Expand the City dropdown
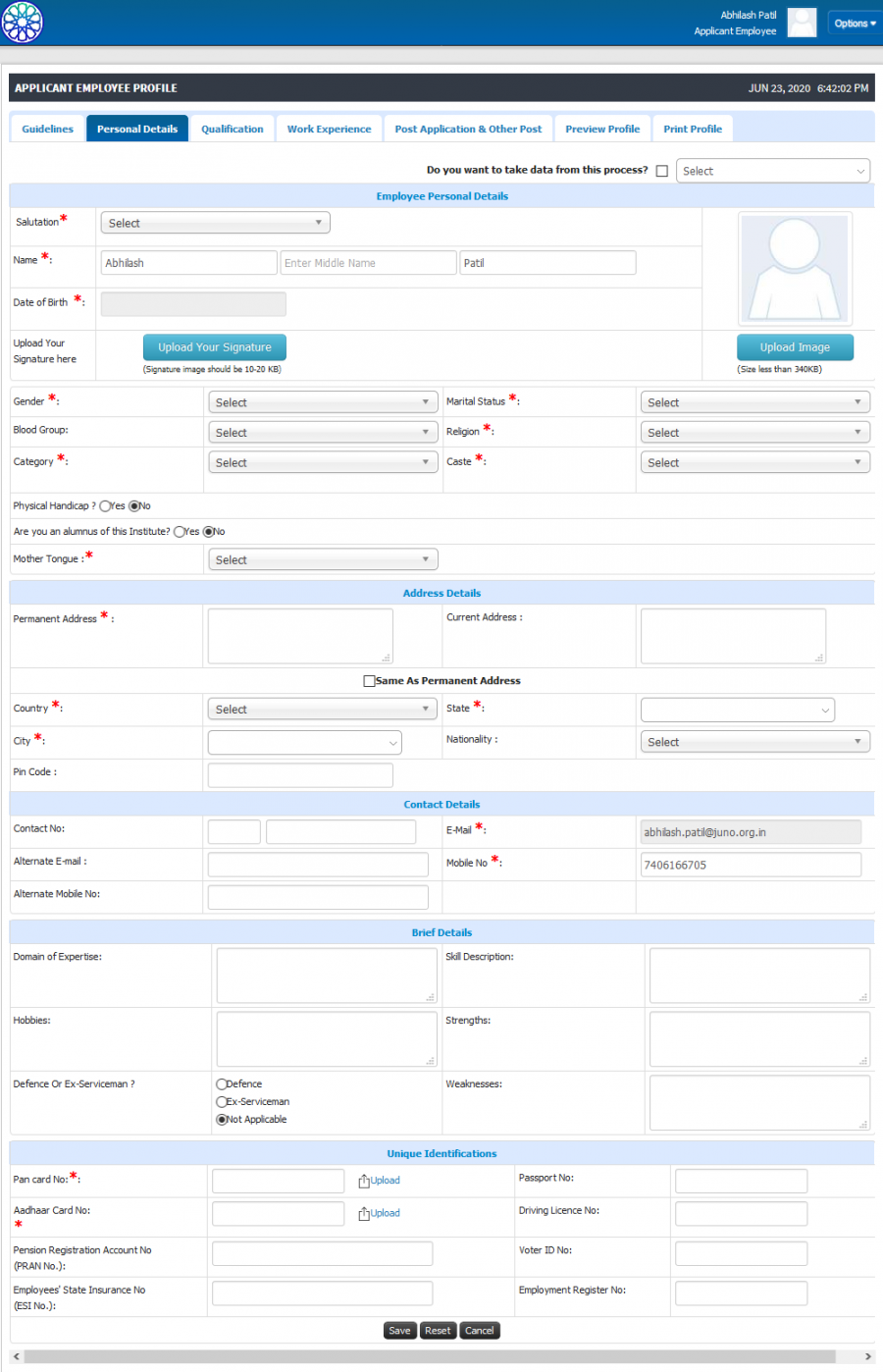The image size is (883, 1372). pos(305,743)
